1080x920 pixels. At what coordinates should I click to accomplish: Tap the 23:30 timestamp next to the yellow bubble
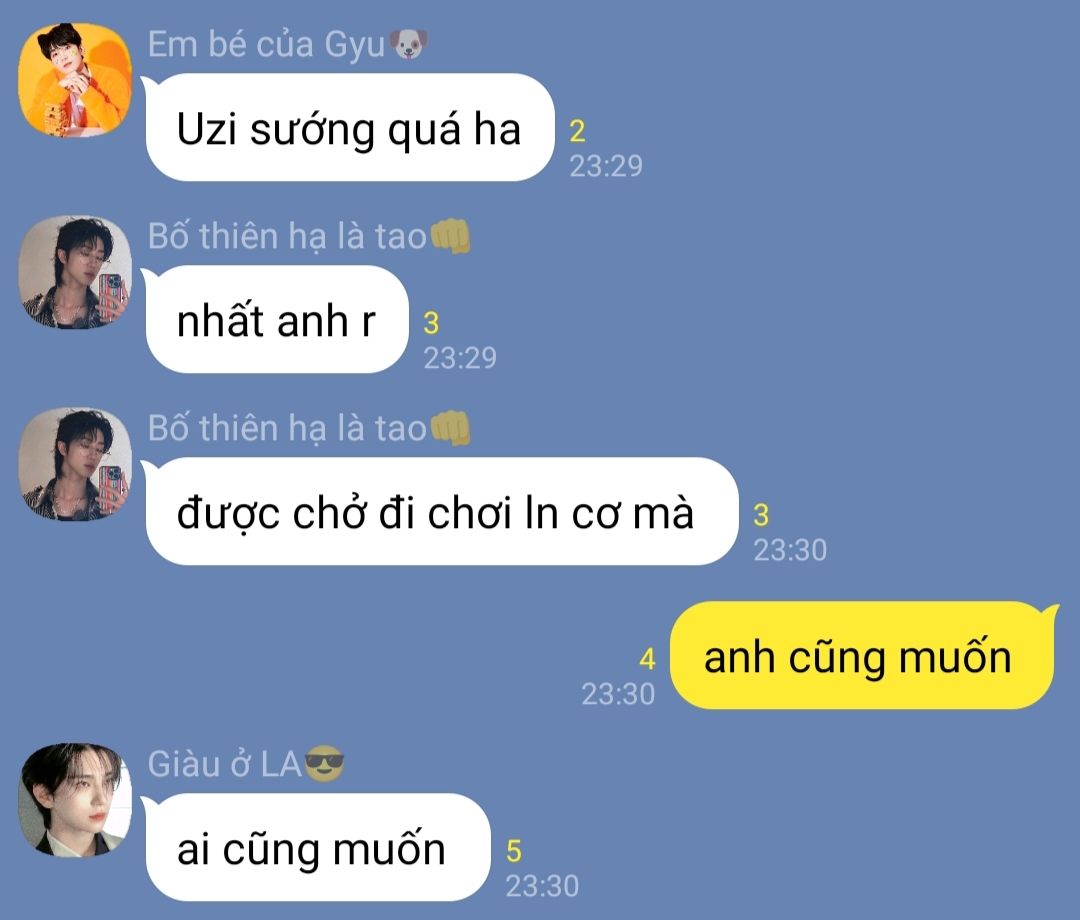(x=618, y=694)
